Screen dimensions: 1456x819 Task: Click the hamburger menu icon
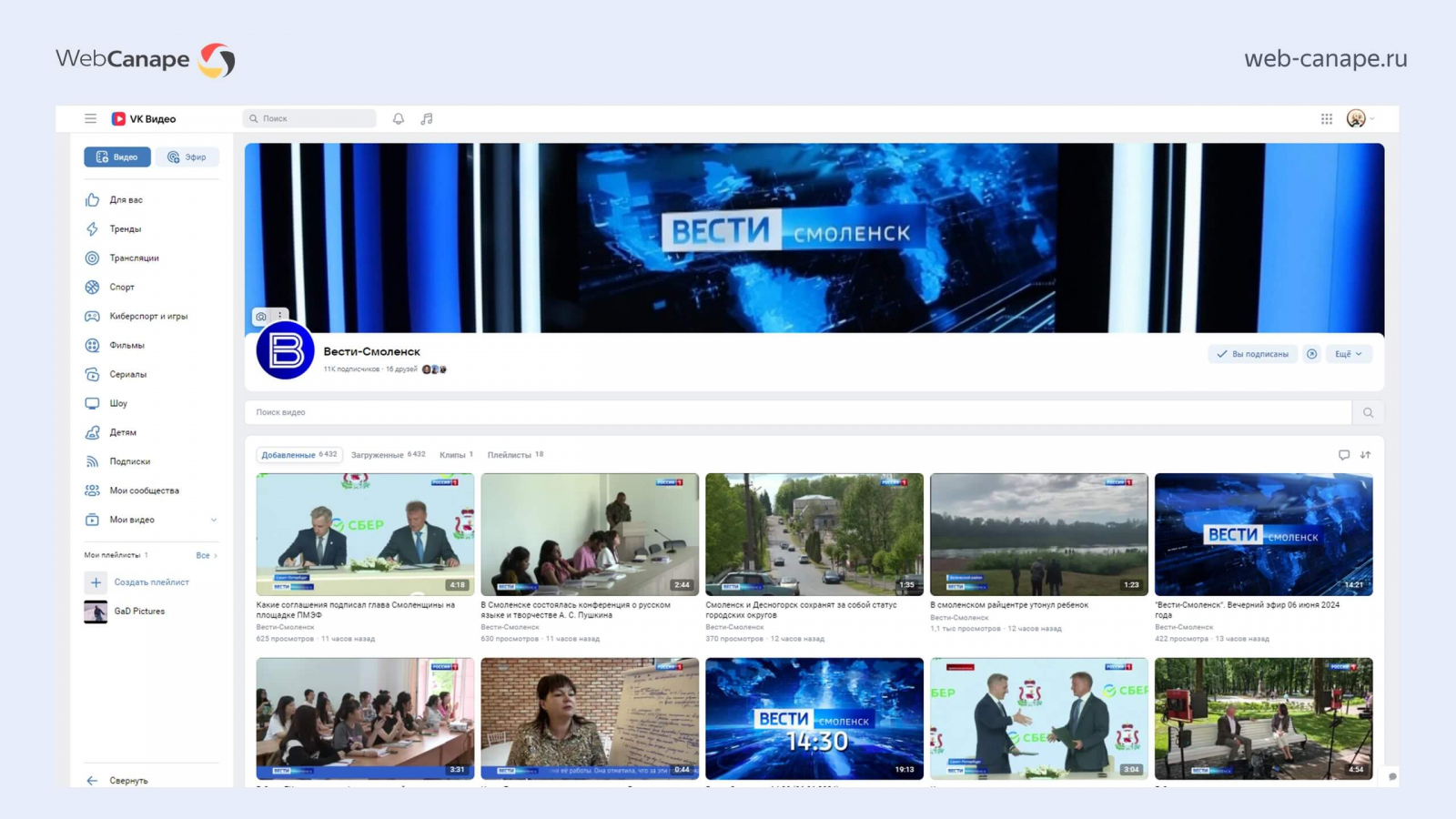click(x=90, y=118)
